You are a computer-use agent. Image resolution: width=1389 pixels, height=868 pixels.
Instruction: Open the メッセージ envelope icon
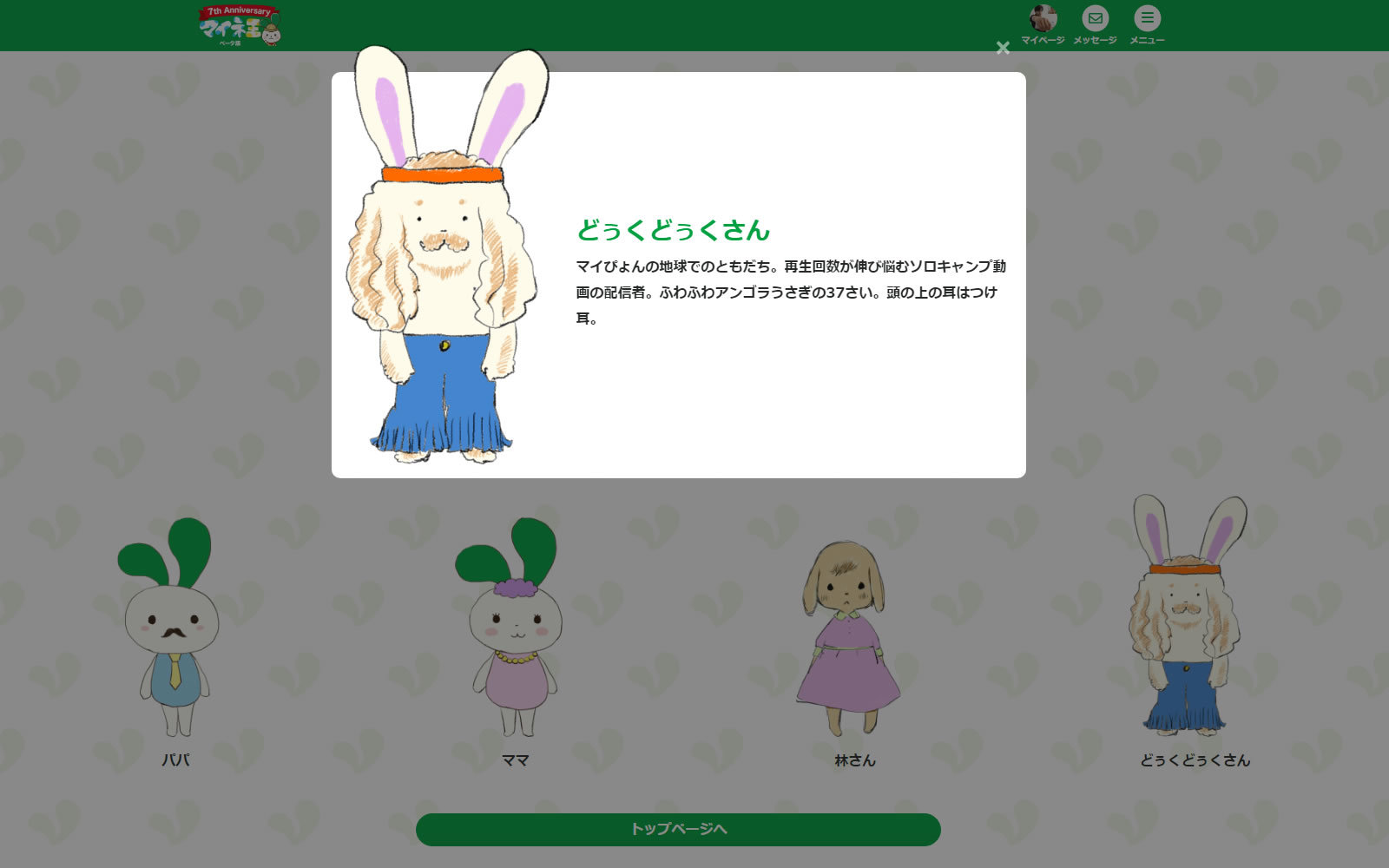pyautogui.click(x=1095, y=18)
